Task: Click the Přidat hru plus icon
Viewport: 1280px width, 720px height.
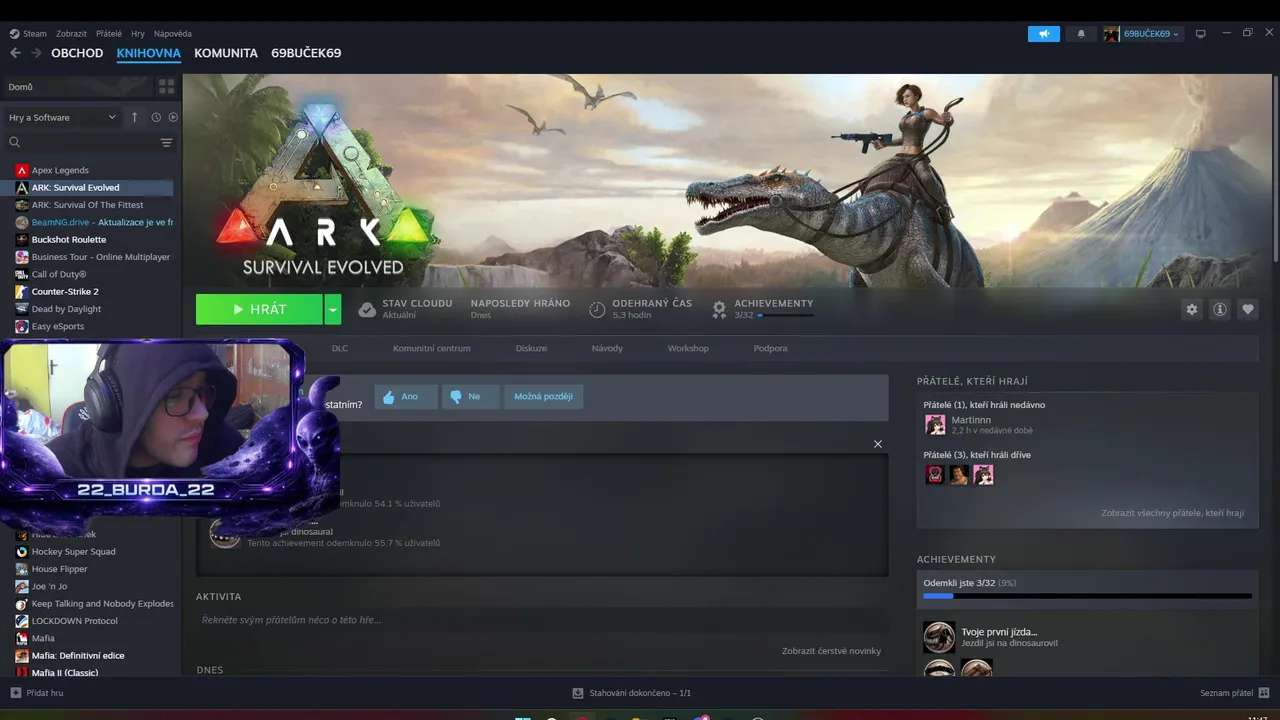Action: (15, 692)
